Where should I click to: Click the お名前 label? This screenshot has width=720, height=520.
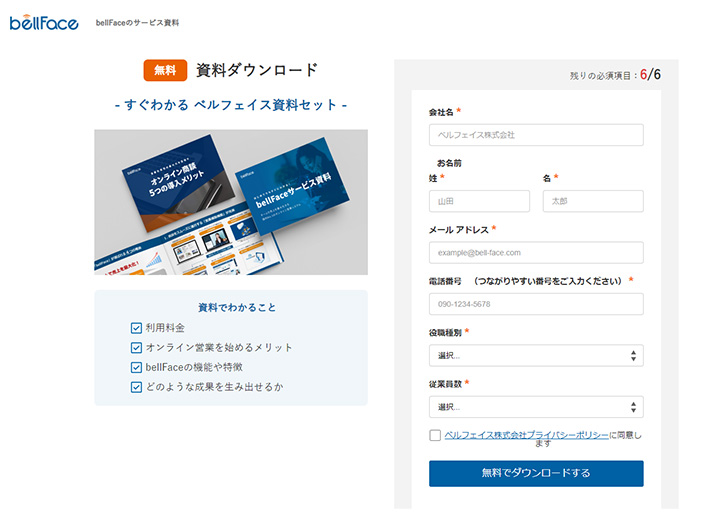tap(449, 163)
